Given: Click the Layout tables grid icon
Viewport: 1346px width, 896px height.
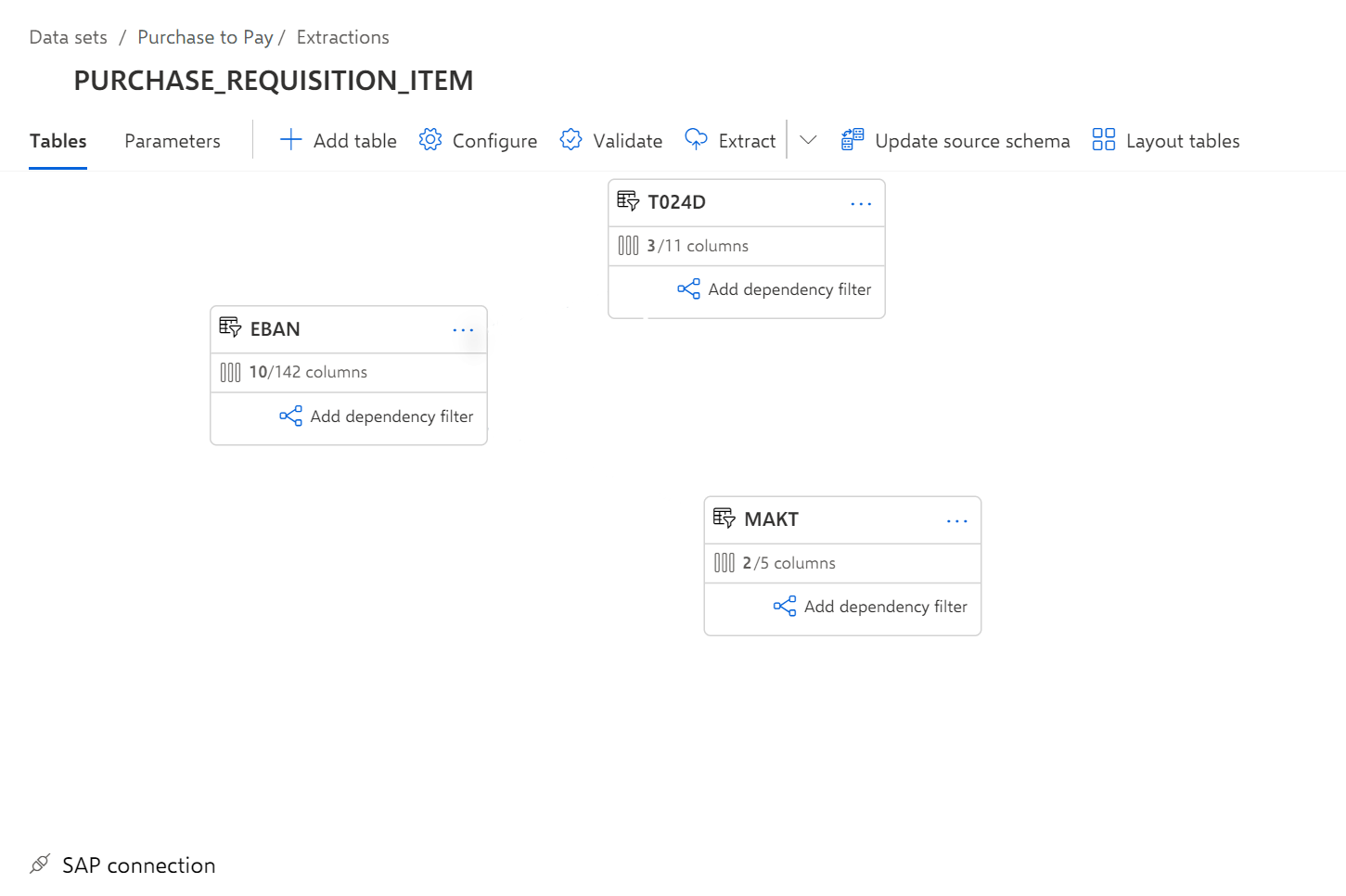Looking at the screenshot, I should tap(1103, 140).
